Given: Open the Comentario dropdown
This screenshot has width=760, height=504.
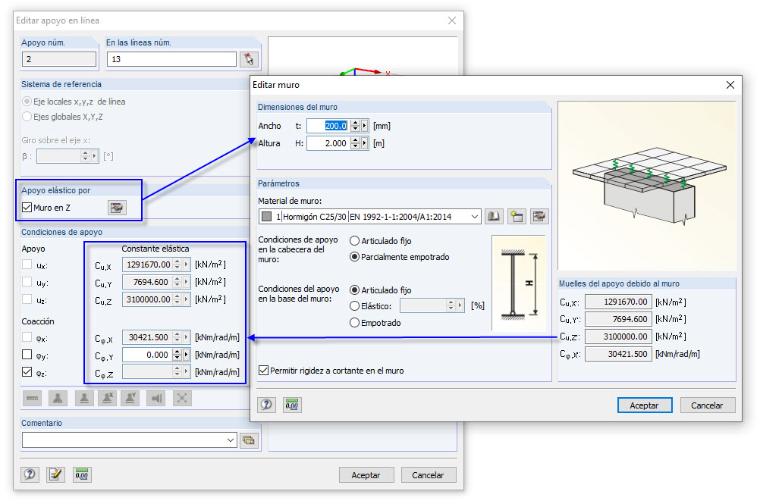Looking at the screenshot, I should (x=231, y=440).
